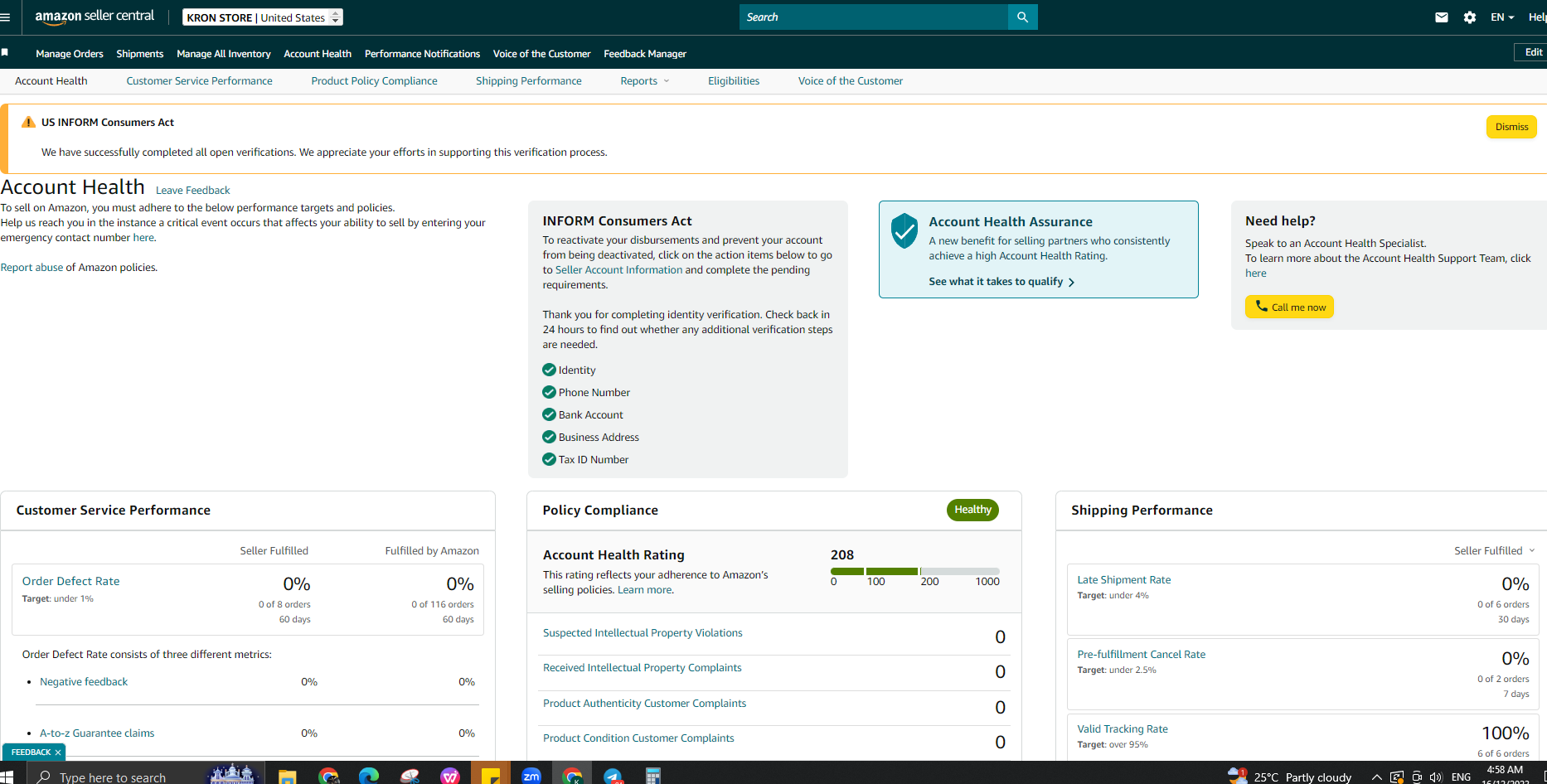
Task: Open the Order Defect Rate link
Action: click(70, 581)
